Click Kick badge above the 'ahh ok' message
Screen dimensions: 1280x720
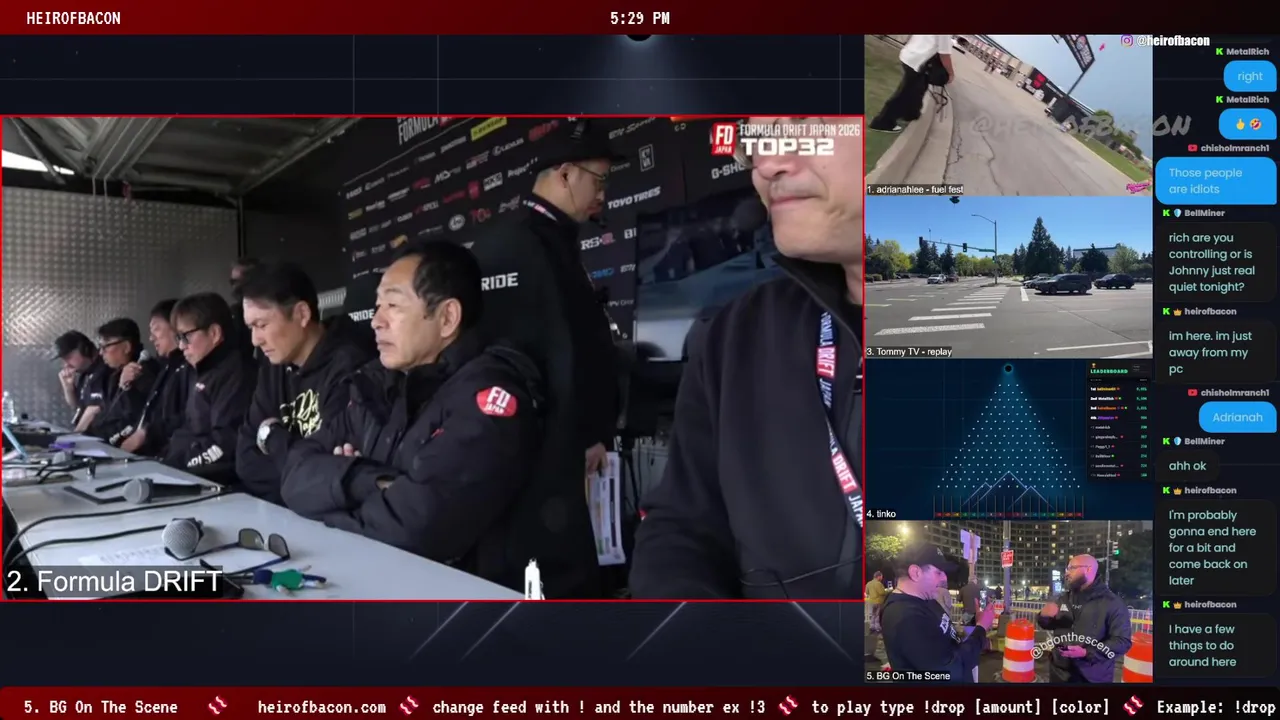point(1166,441)
